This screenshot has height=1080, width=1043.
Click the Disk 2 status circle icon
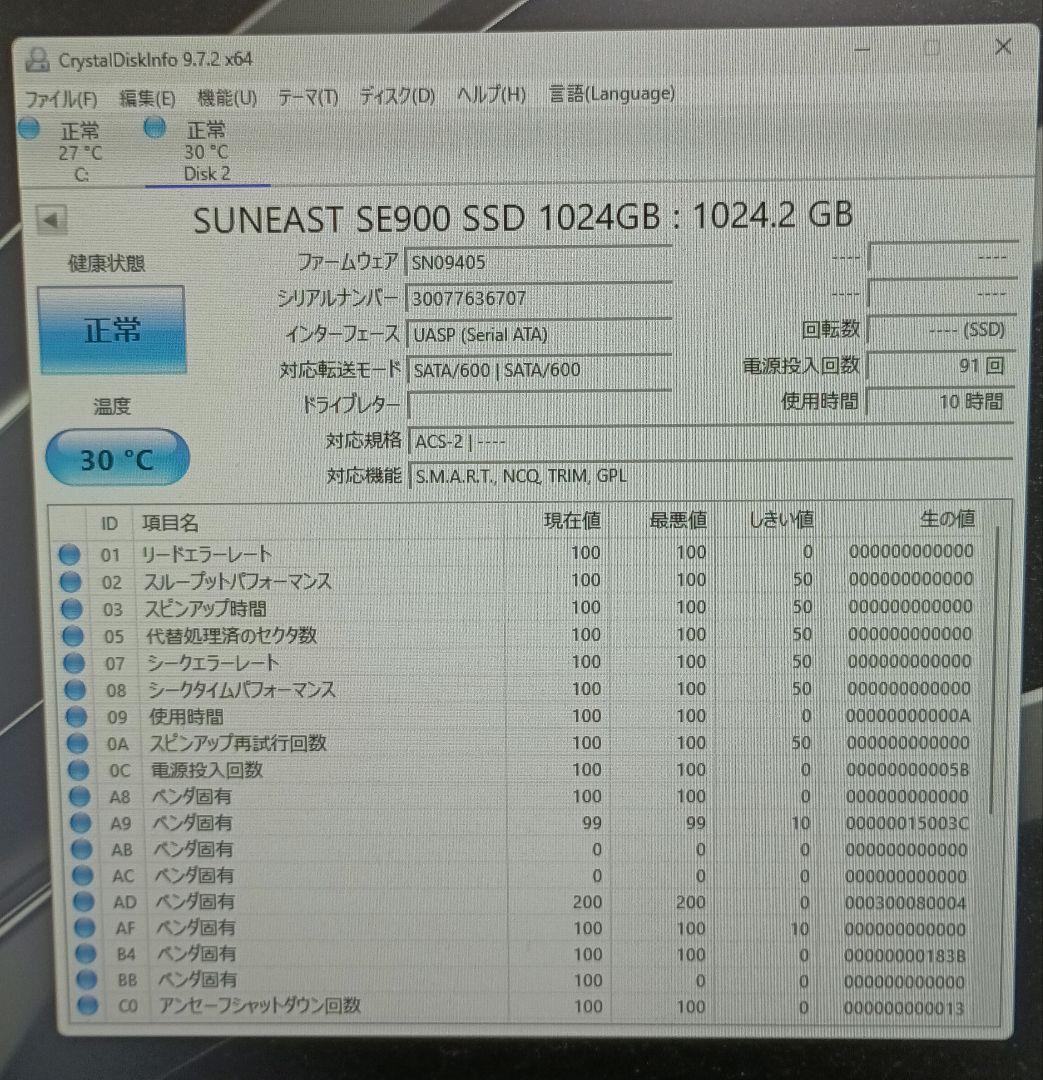(x=155, y=127)
